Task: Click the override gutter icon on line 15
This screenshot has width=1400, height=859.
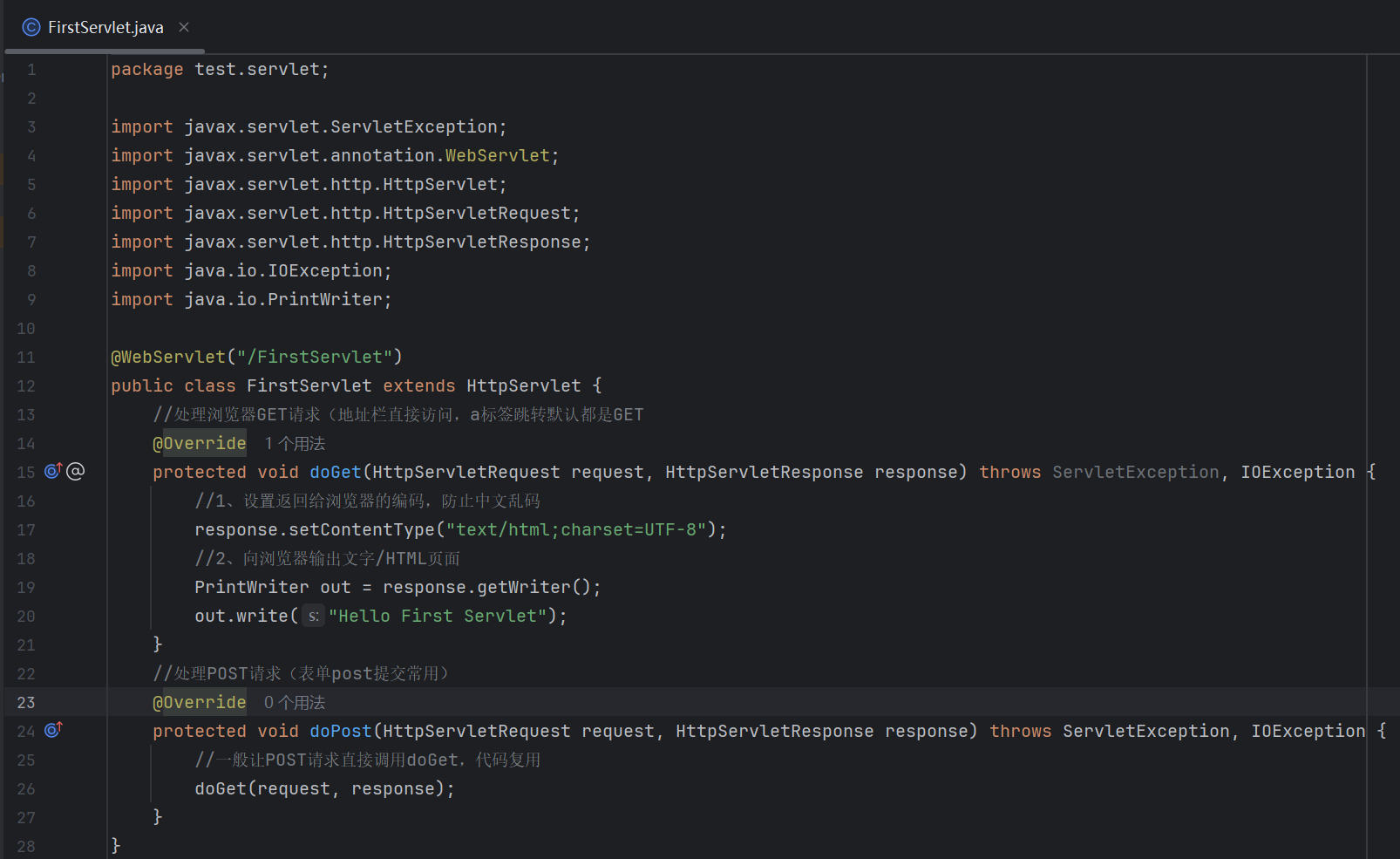Action: 53,471
